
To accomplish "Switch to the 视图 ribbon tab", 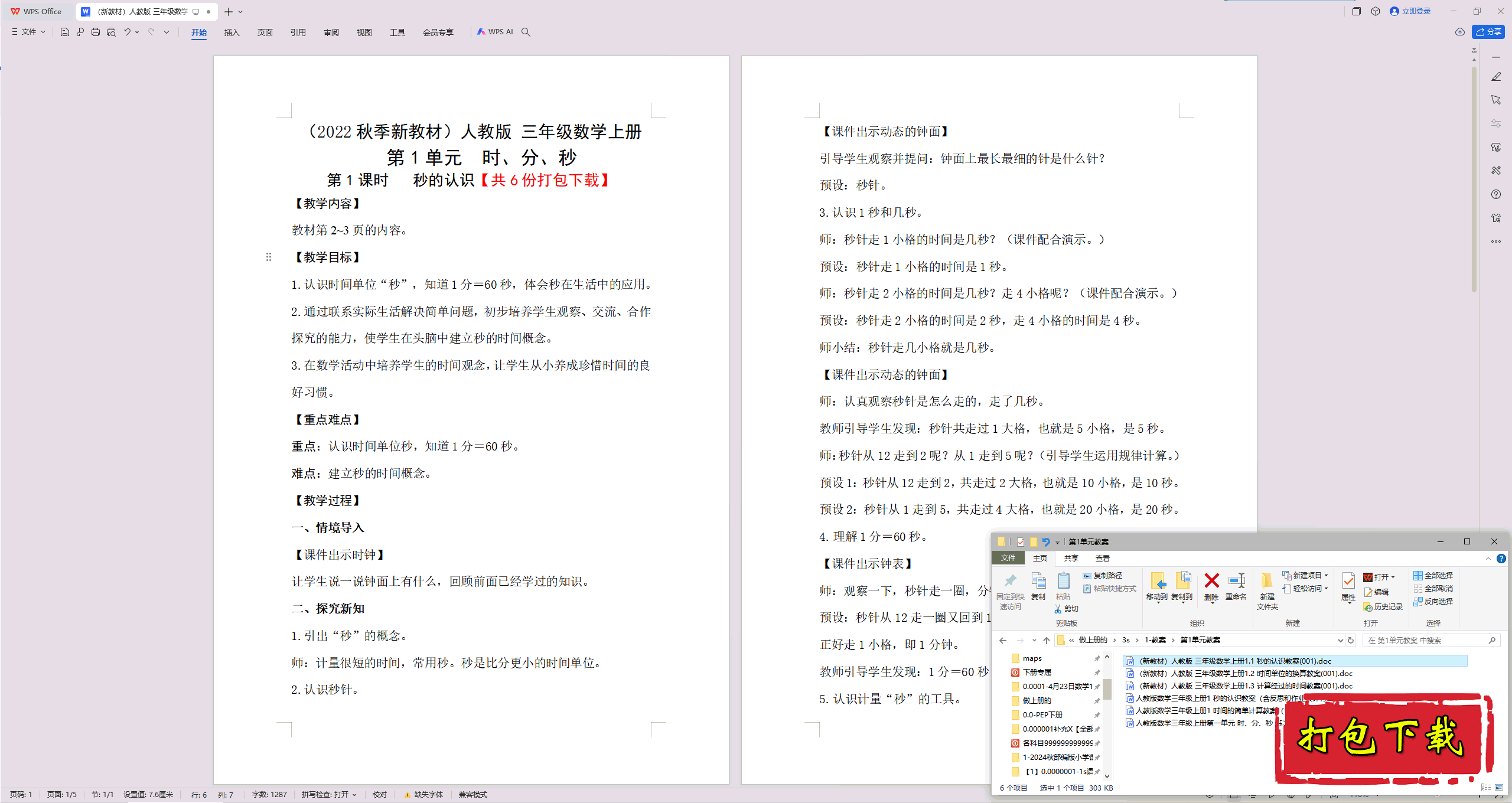I will (x=364, y=32).
